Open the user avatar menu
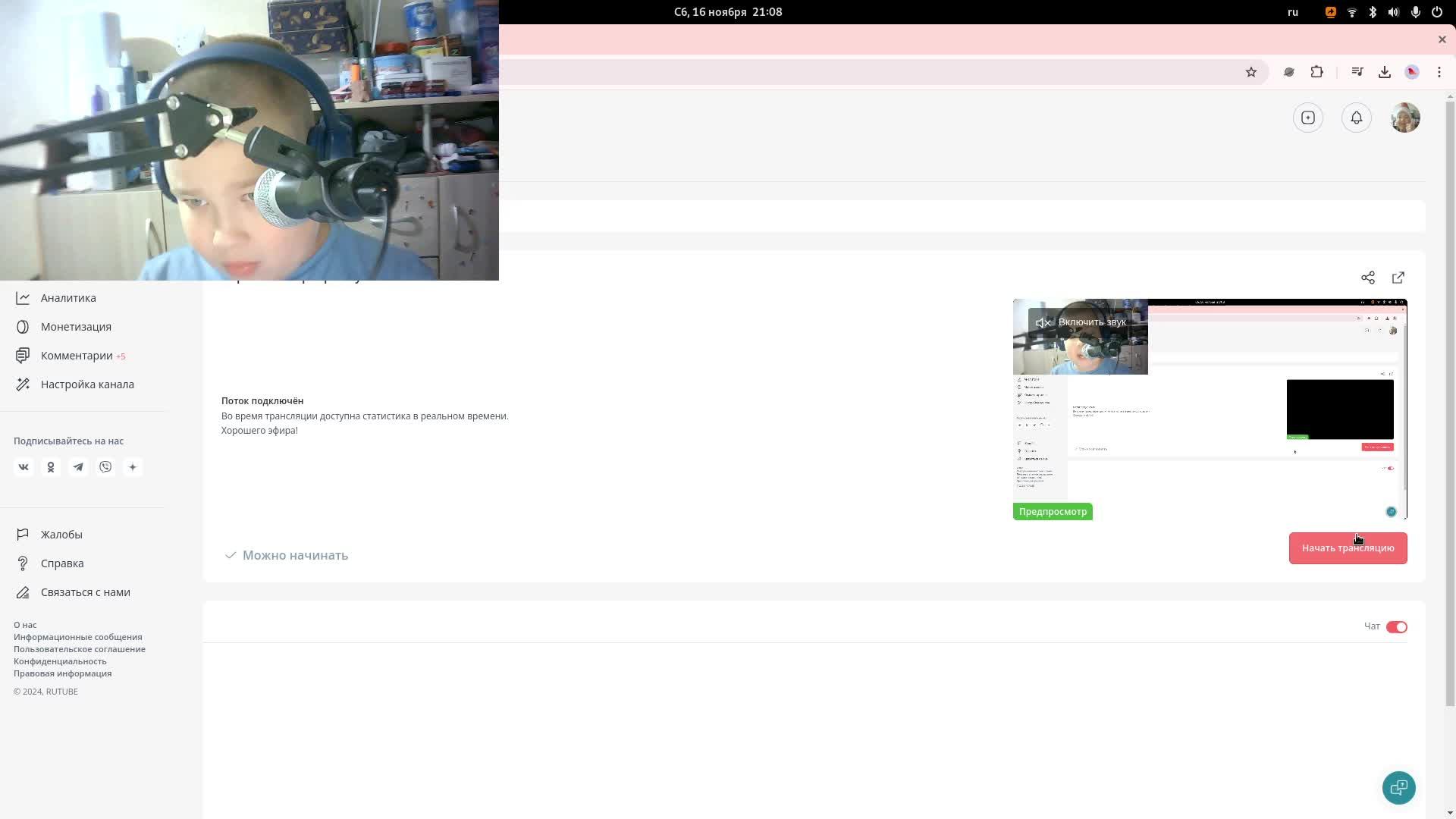The height and width of the screenshot is (819, 1456). coord(1404,118)
